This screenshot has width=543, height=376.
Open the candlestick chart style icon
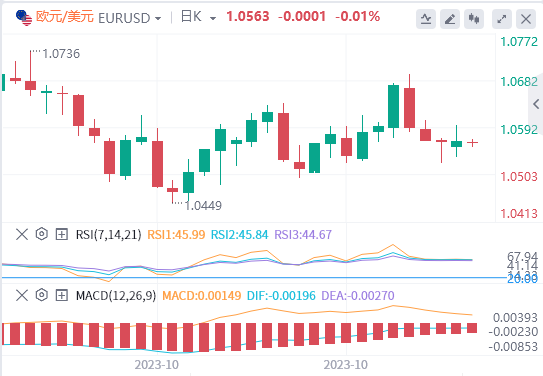click(x=474, y=19)
